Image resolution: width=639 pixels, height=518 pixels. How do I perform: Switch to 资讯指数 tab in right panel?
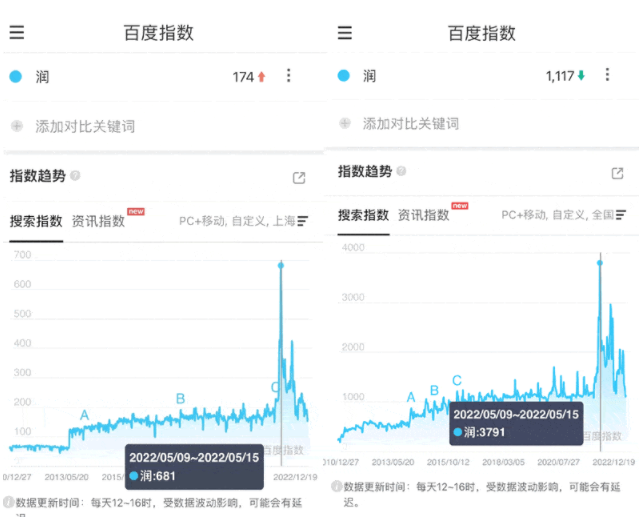pyautogui.click(x=423, y=215)
